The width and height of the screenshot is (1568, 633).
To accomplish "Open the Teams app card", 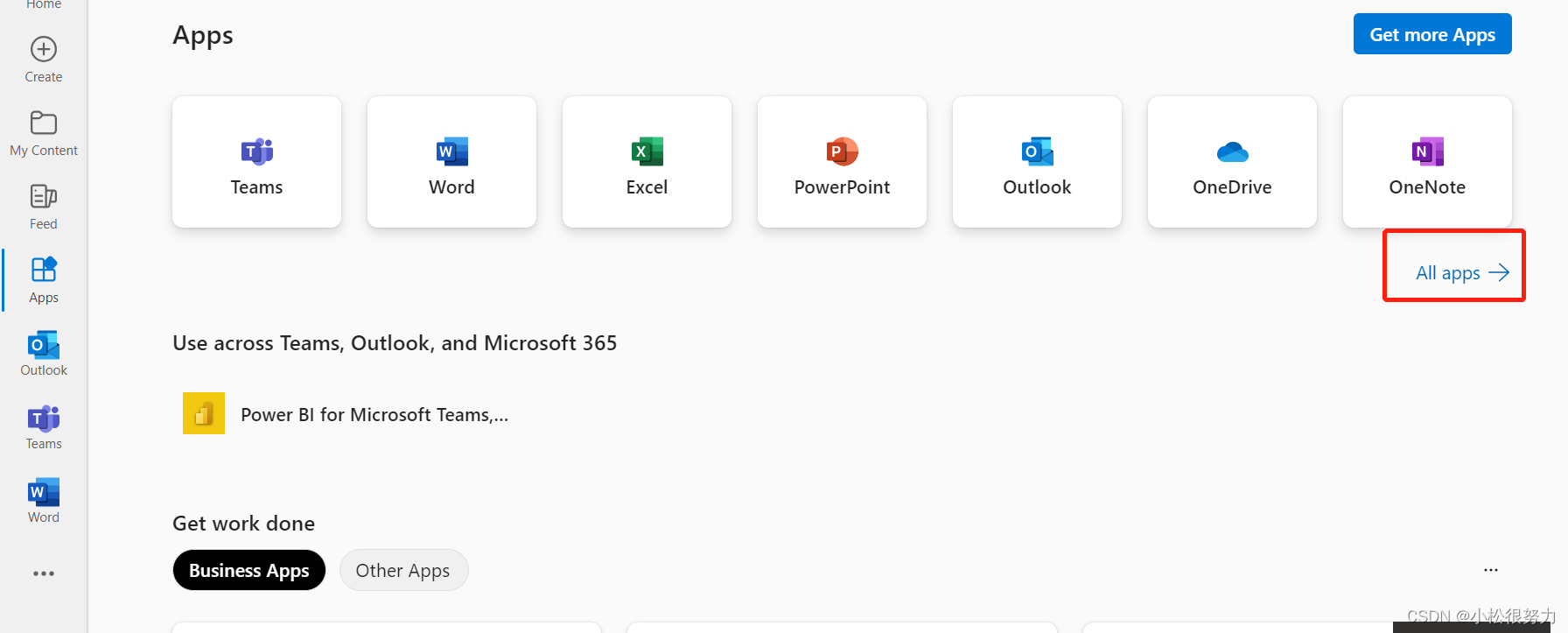I will (x=256, y=162).
